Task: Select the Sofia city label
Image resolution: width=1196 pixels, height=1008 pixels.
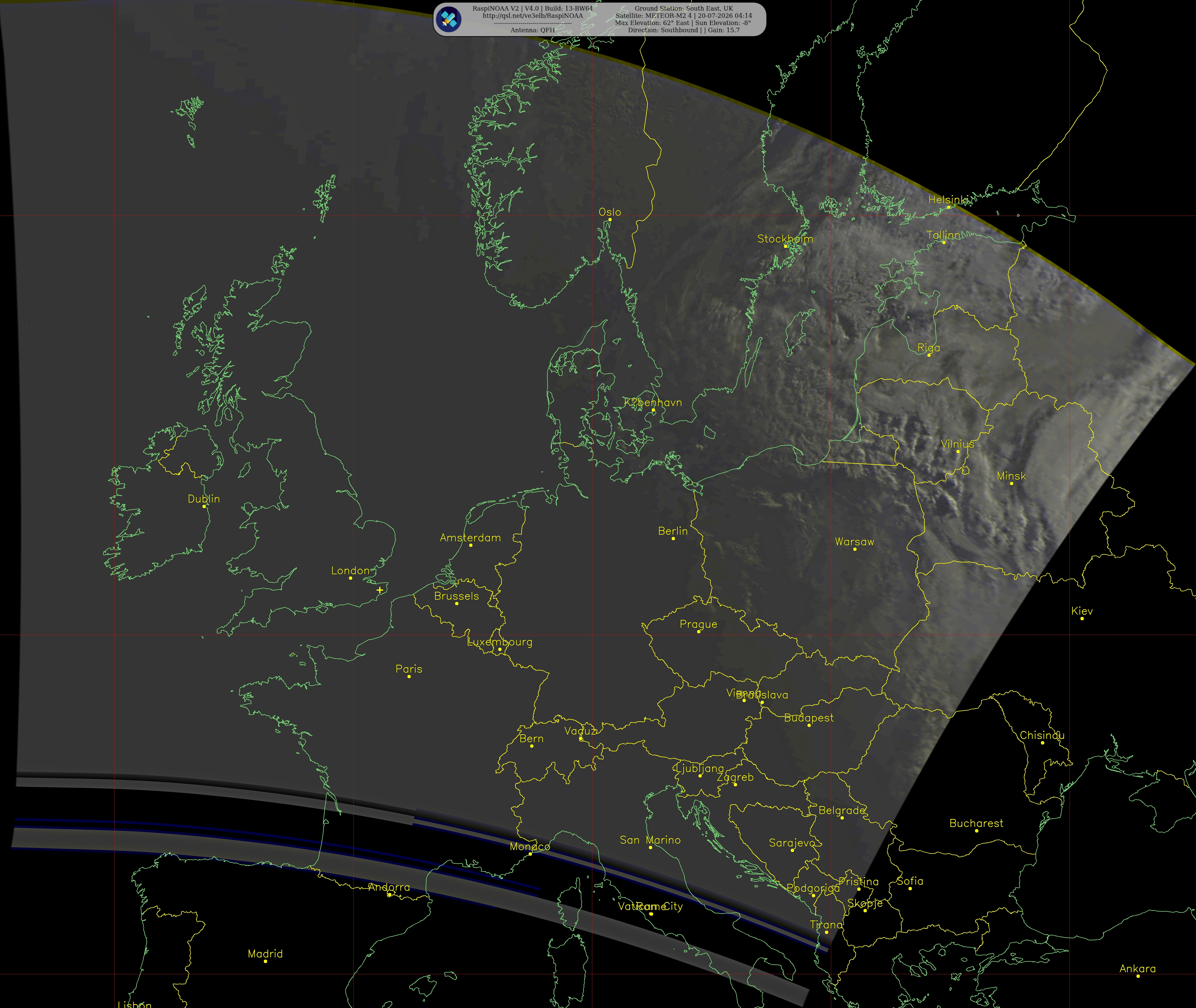Action: tap(910, 881)
